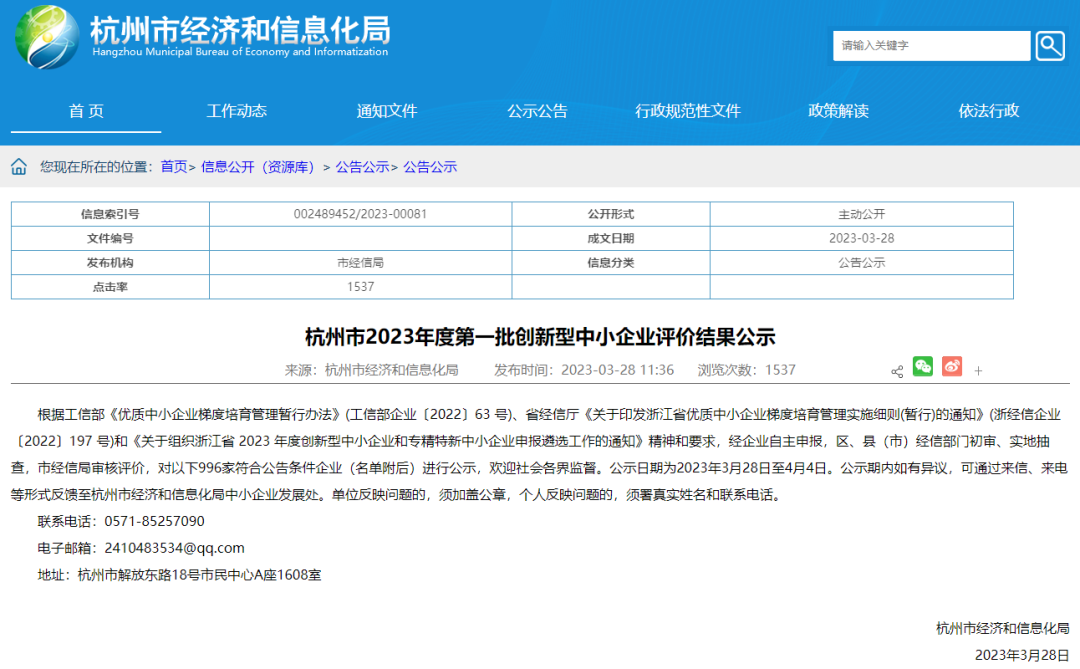
Task: Click the article title heading
Action: (x=540, y=336)
